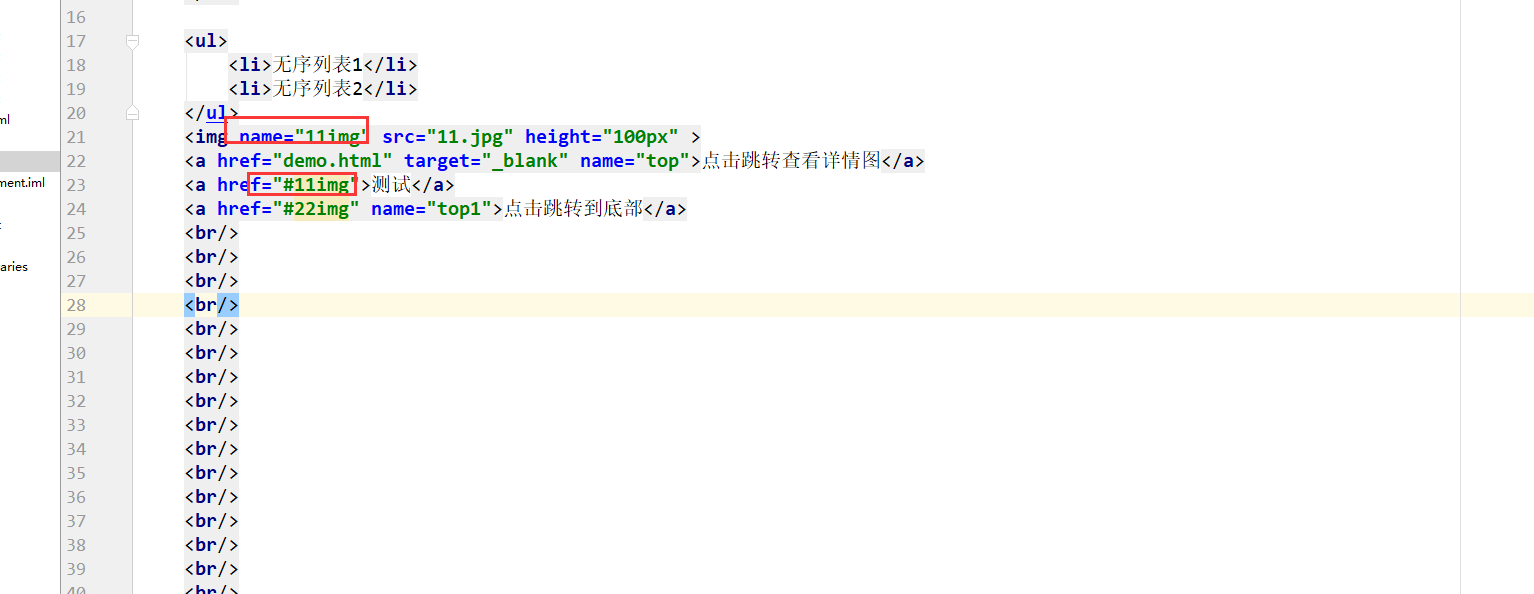Click the link text 点击跳转到底部

pyautogui.click(x=573, y=209)
